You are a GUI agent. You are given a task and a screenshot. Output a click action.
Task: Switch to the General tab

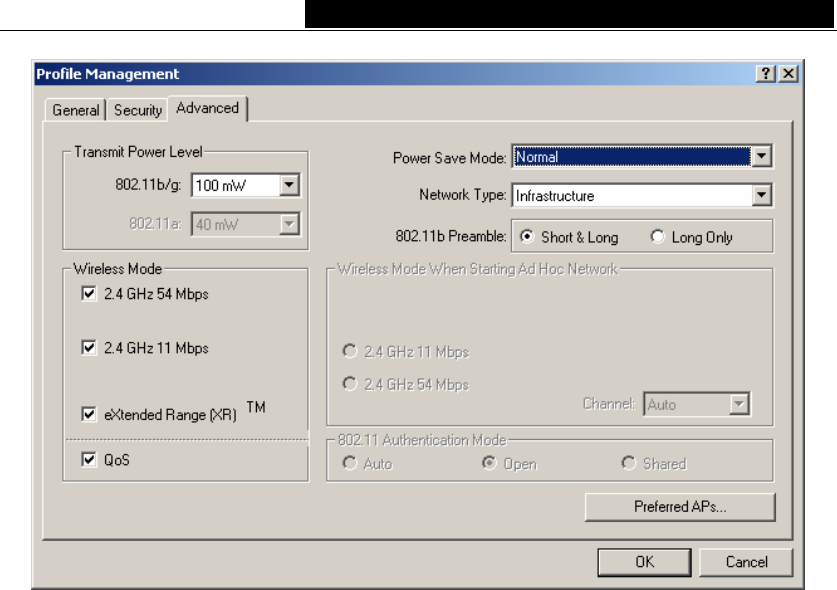(75, 110)
